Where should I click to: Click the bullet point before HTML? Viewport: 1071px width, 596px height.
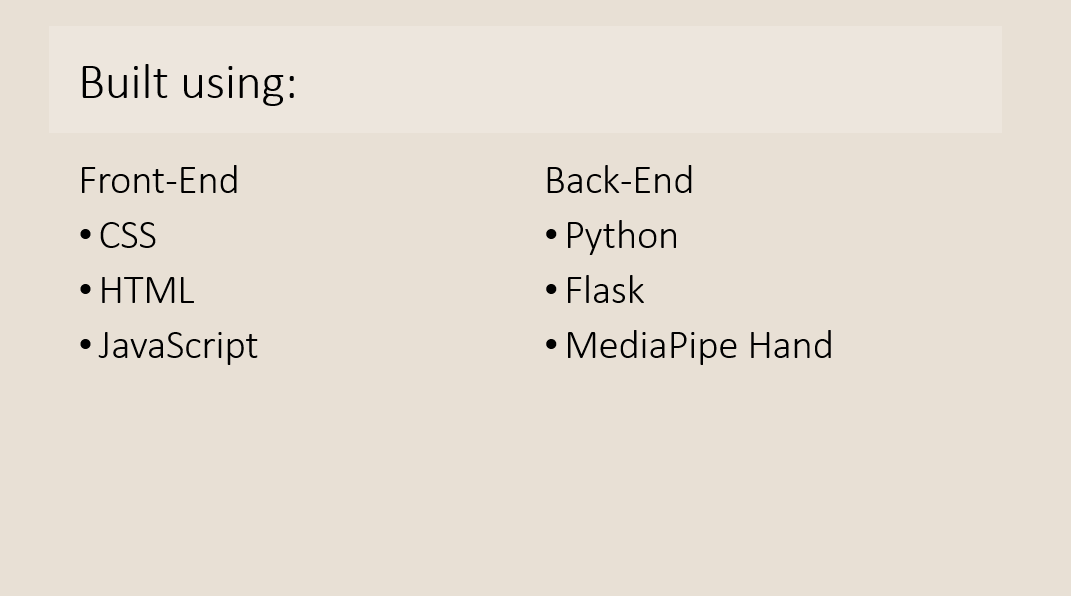(85, 290)
